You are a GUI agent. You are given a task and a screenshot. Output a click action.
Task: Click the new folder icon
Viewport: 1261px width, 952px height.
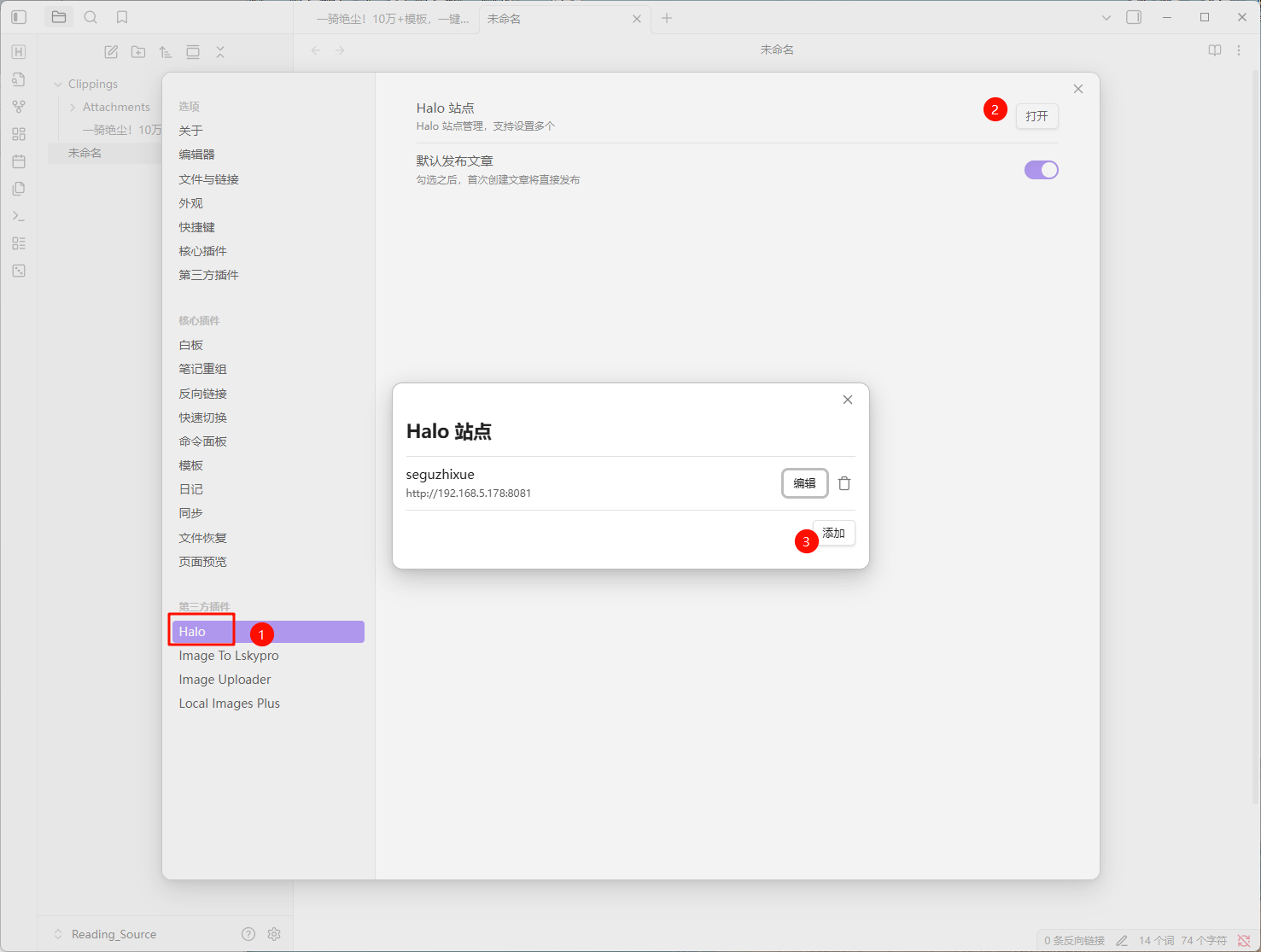[x=138, y=52]
